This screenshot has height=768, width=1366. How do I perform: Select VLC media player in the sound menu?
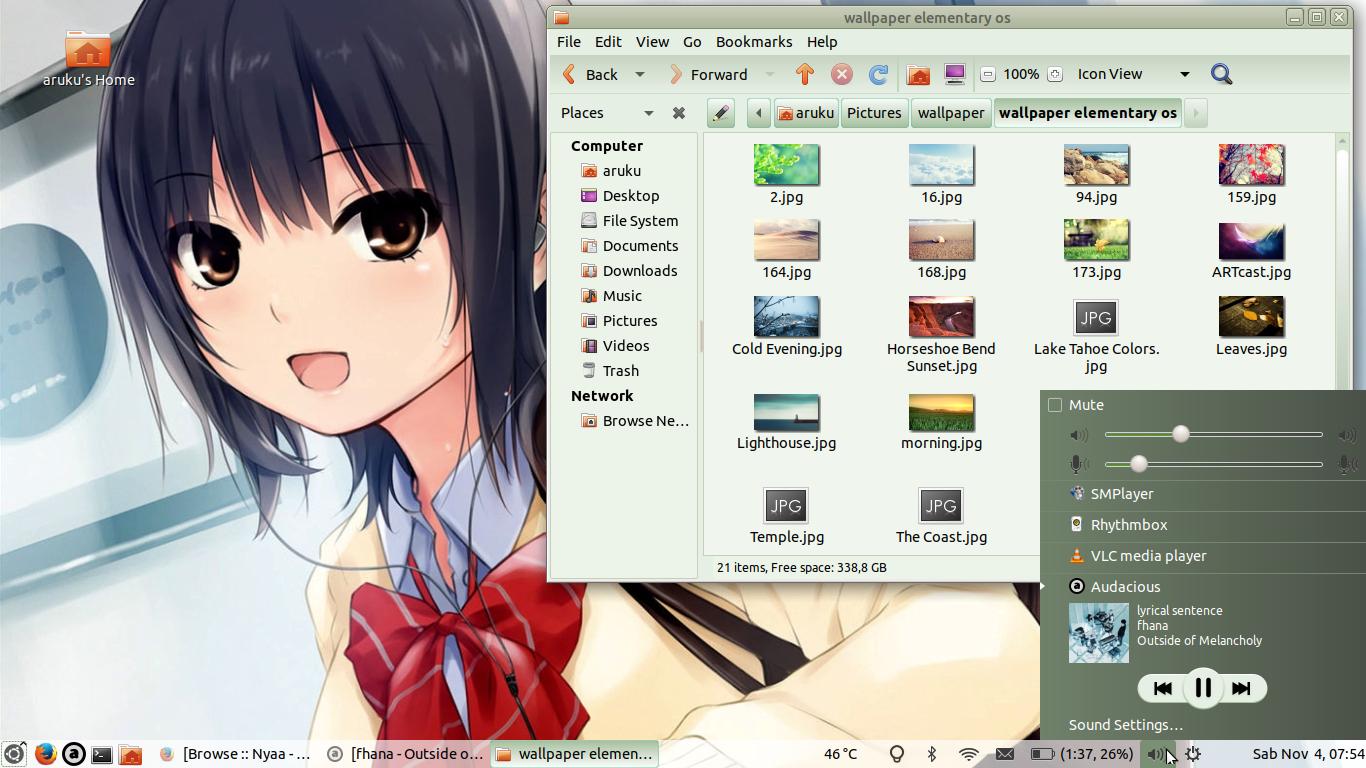[1203, 556]
